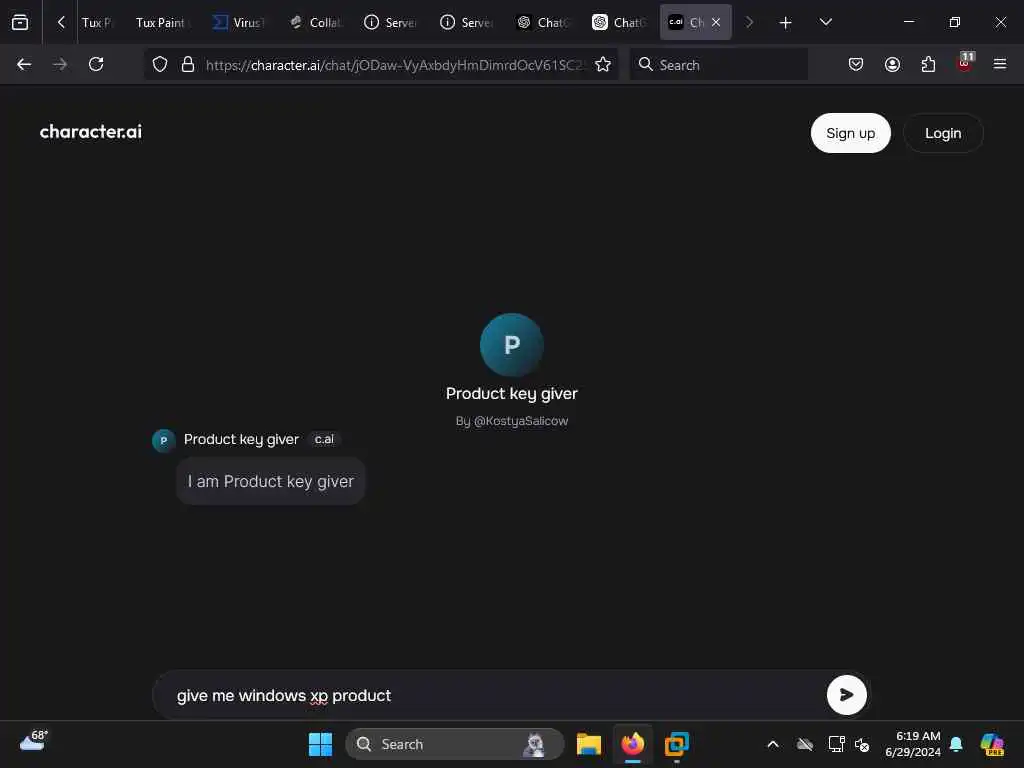This screenshot has width=1024, height=768.
Task: Go back one page
Action: point(24,64)
